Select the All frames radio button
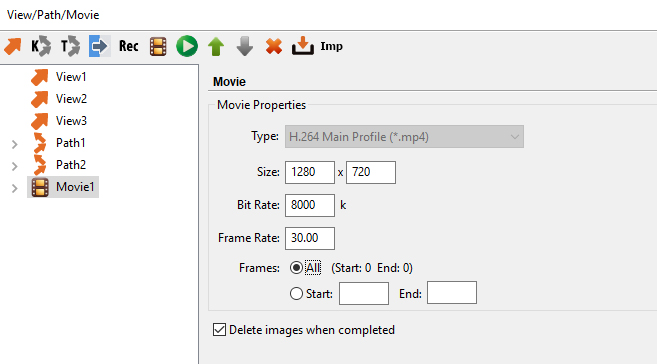Viewport: 657px width, 364px height. (296, 268)
